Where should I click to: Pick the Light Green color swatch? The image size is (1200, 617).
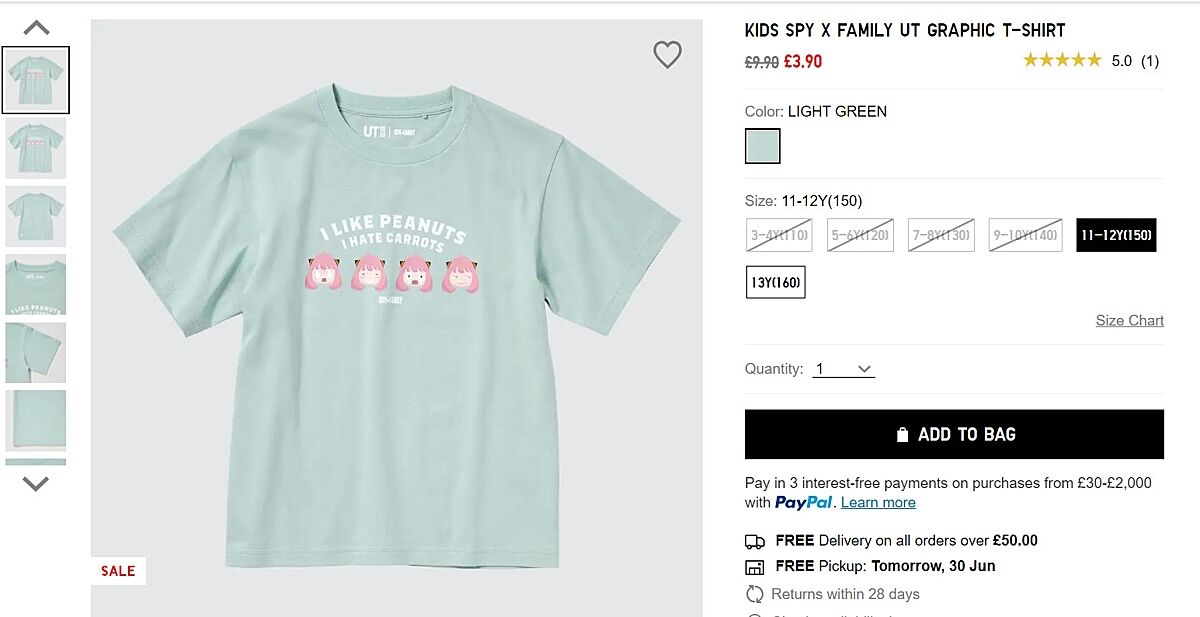[x=762, y=146]
